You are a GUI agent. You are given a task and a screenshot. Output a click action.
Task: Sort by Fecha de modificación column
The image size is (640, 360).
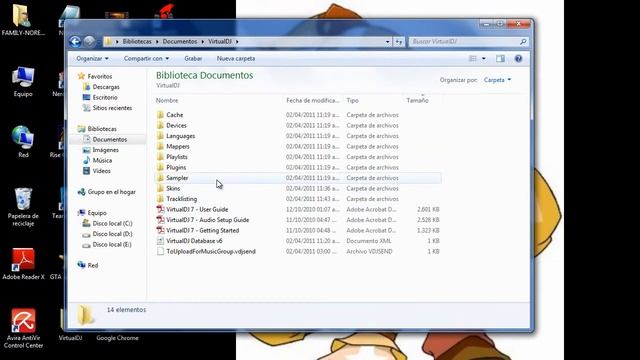click(x=313, y=100)
